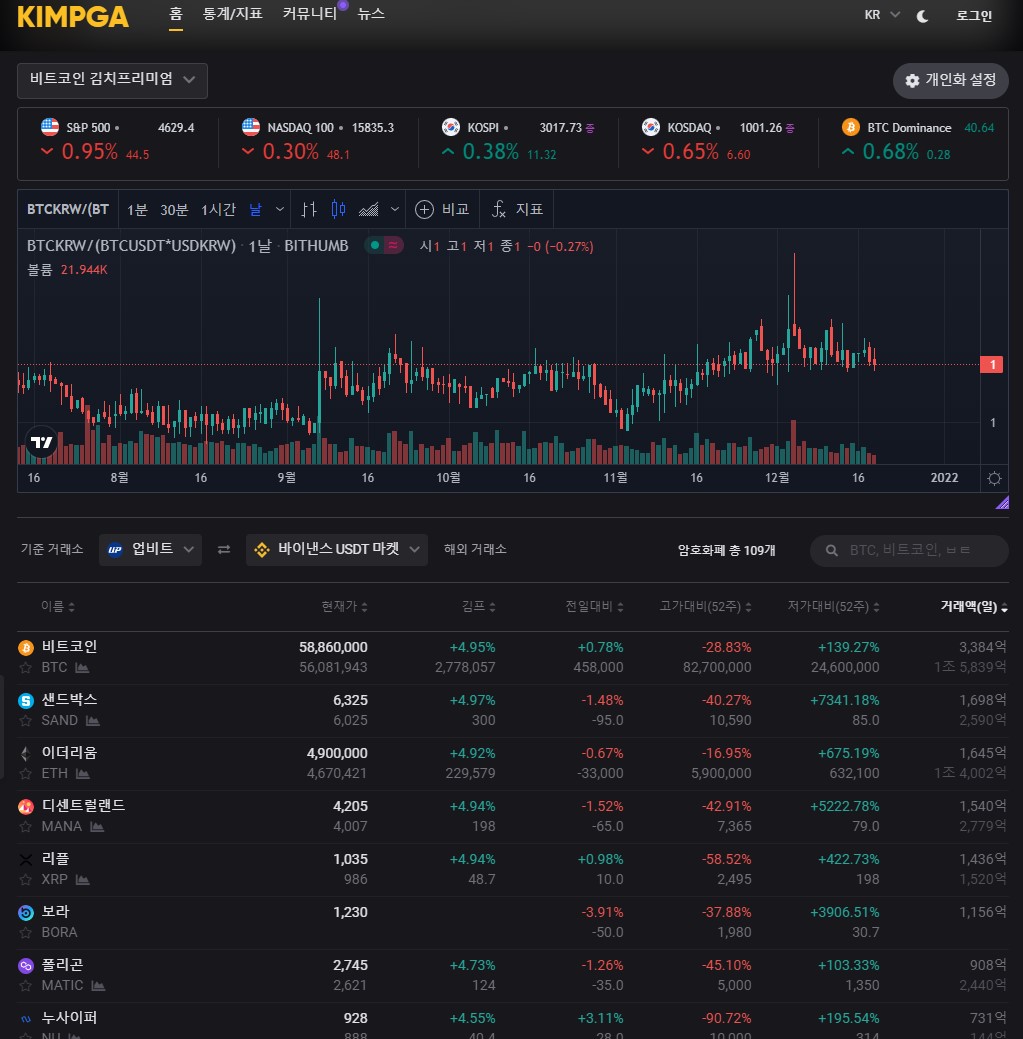Open the 뉴스 tab
The height and width of the screenshot is (1039, 1023).
[371, 14]
